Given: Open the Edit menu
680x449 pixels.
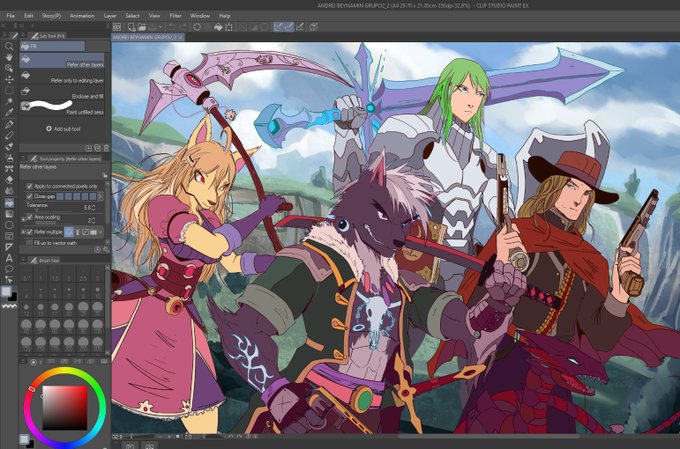Looking at the screenshot, I should 29,16.
